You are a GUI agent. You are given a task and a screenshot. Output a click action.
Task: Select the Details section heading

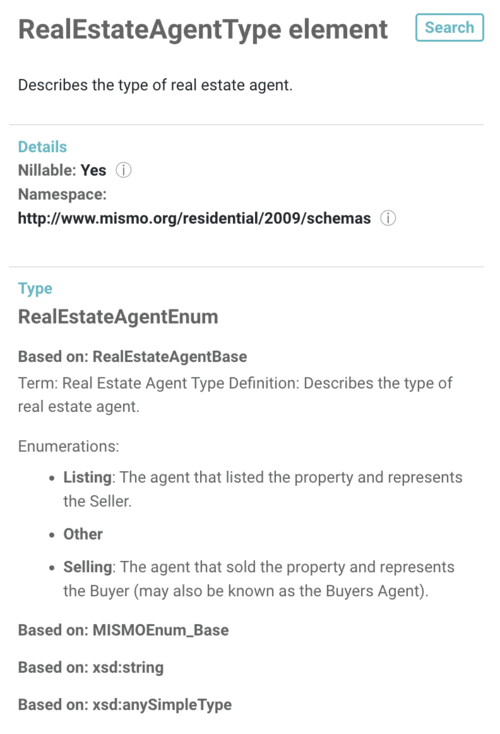pyautogui.click(x=43, y=147)
